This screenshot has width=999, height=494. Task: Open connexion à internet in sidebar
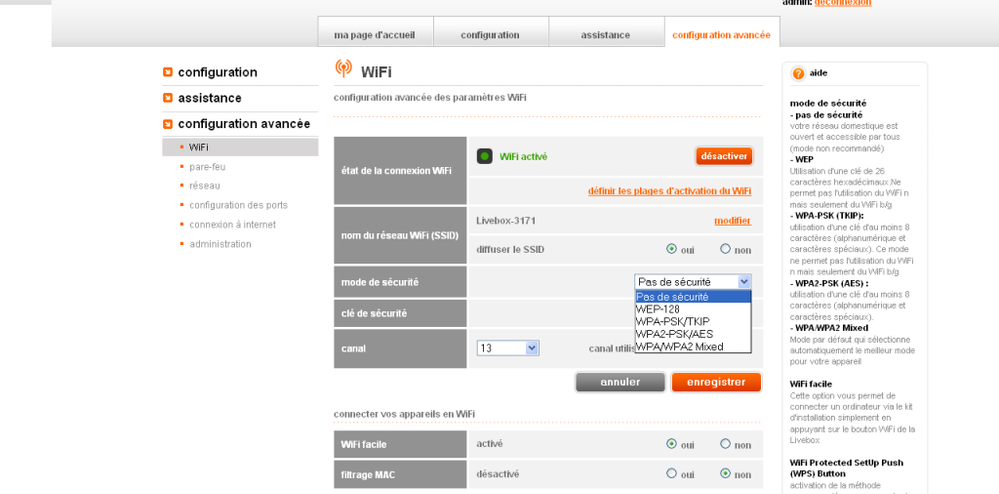tap(233, 224)
